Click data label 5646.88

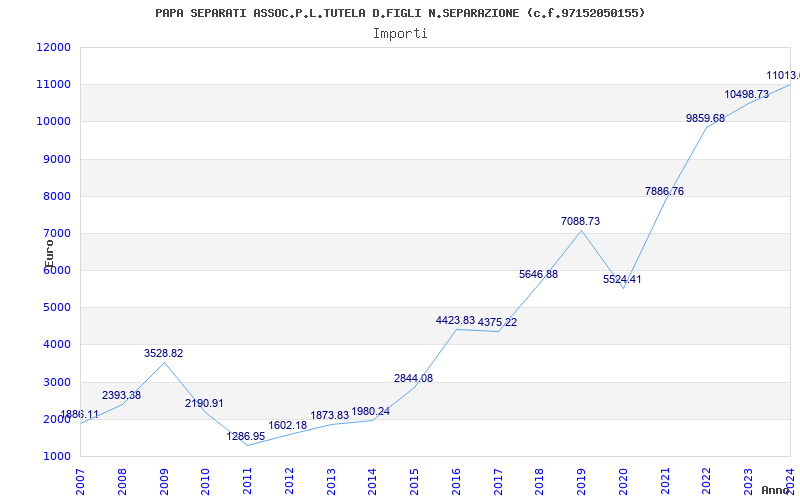pyautogui.click(x=539, y=274)
